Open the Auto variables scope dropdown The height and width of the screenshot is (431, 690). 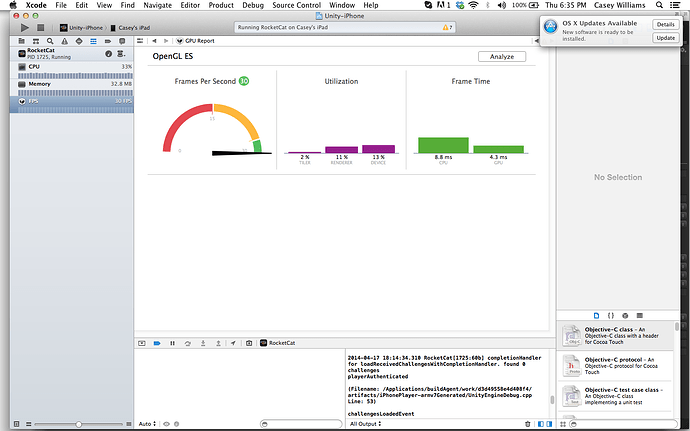(147, 424)
